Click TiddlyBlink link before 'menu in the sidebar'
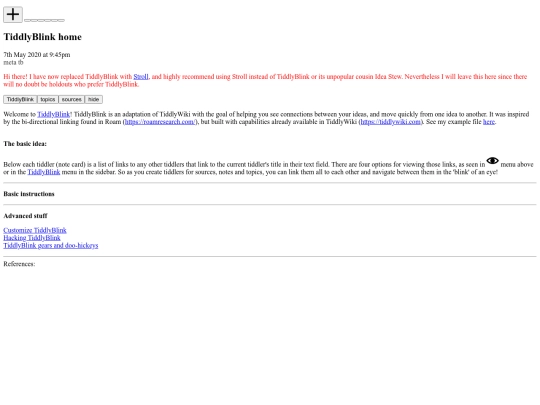The image size is (540, 405). pyautogui.click(x=44, y=172)
